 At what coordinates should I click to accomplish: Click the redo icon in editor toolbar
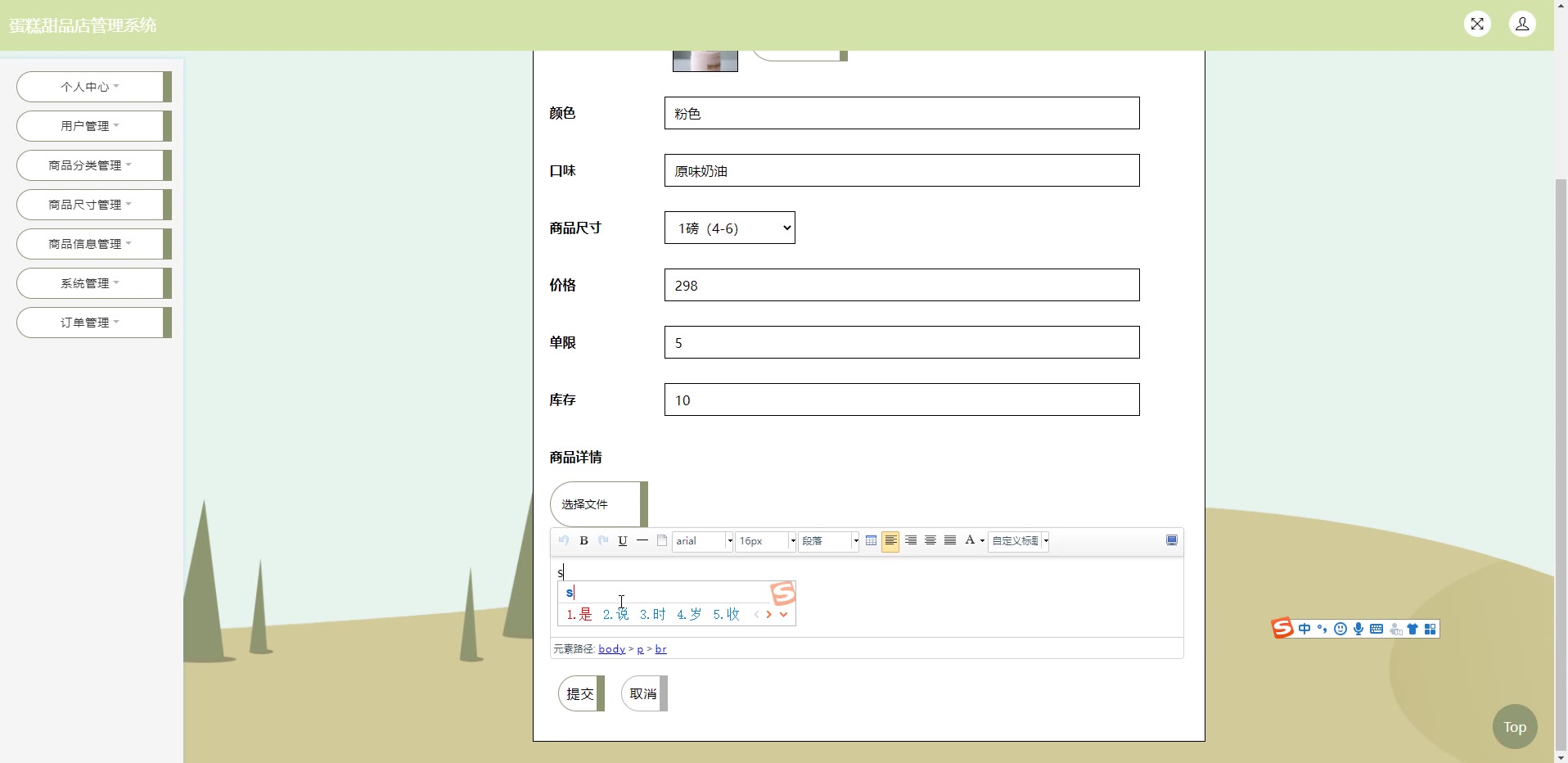click(603, 540)
